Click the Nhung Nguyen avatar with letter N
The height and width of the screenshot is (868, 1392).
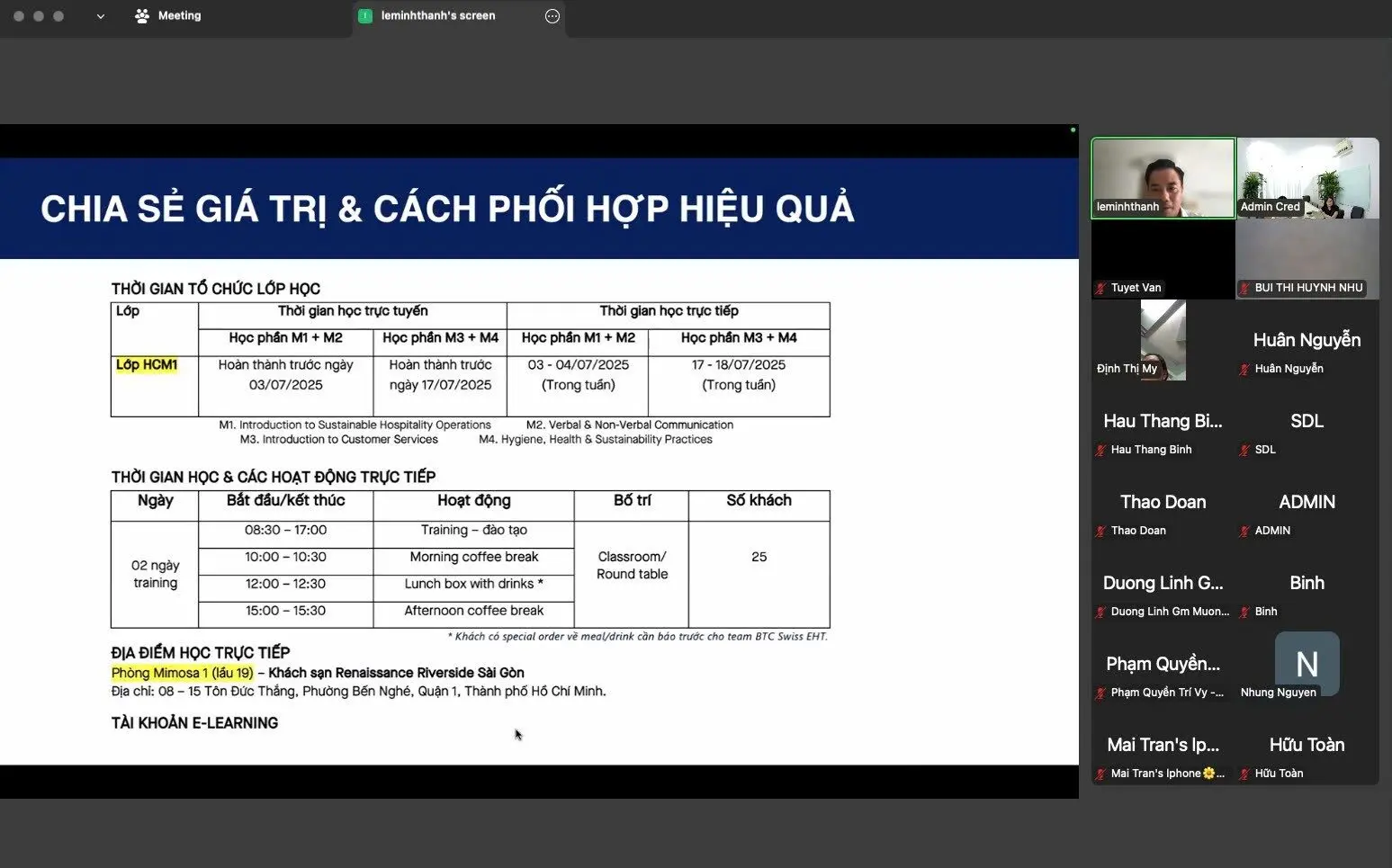tap(1307, 664)
